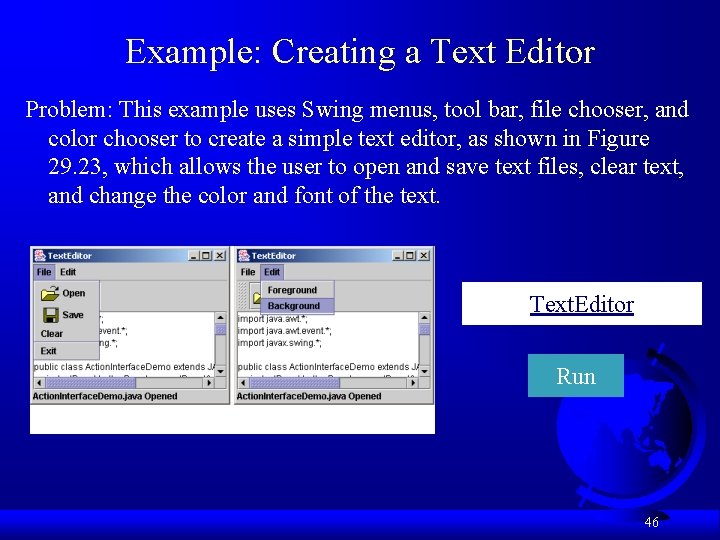Viewport: 720px width, 540px height.
Task: Click the down scroll arrow in left window
Action: click(220, 371)
